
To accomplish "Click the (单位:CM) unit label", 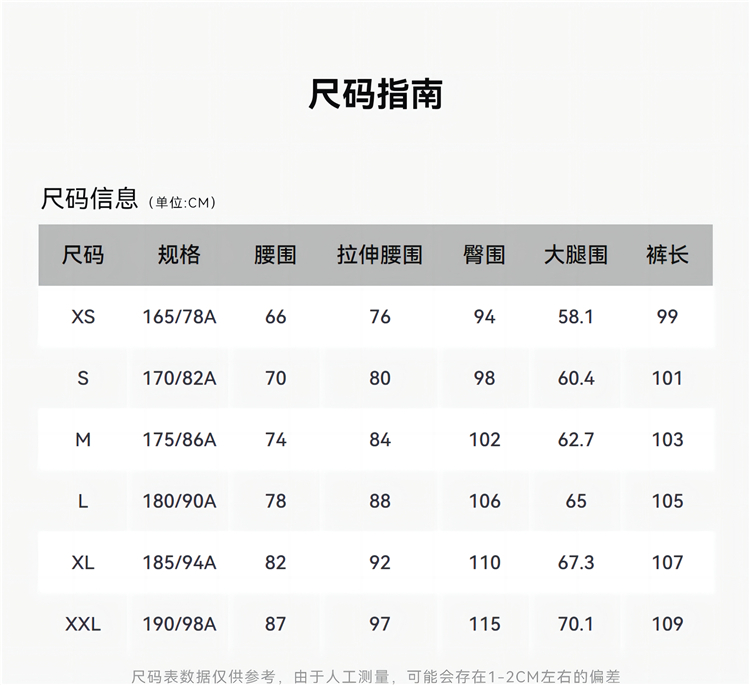I will coord(182,202).
